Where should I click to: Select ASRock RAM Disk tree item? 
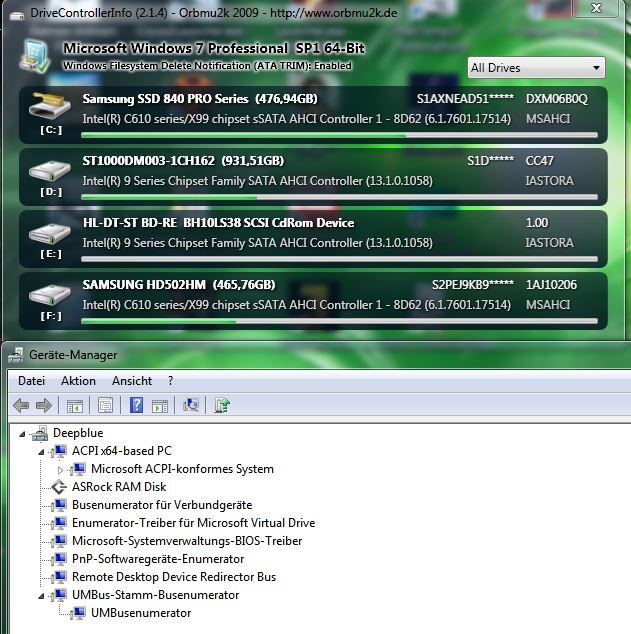point(119,487)
